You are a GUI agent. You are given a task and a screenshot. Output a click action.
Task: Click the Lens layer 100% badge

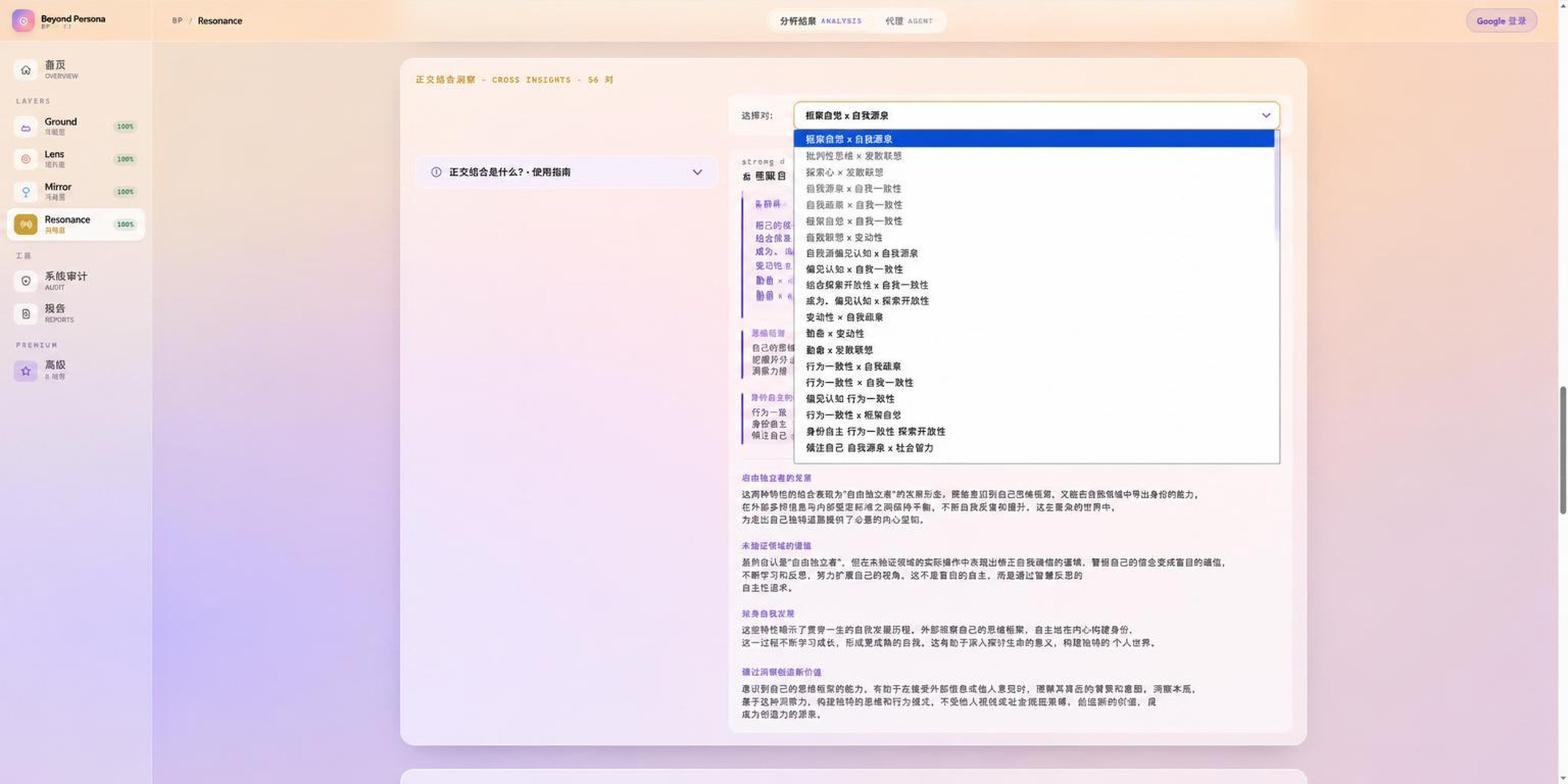click(x=125, y=159)
